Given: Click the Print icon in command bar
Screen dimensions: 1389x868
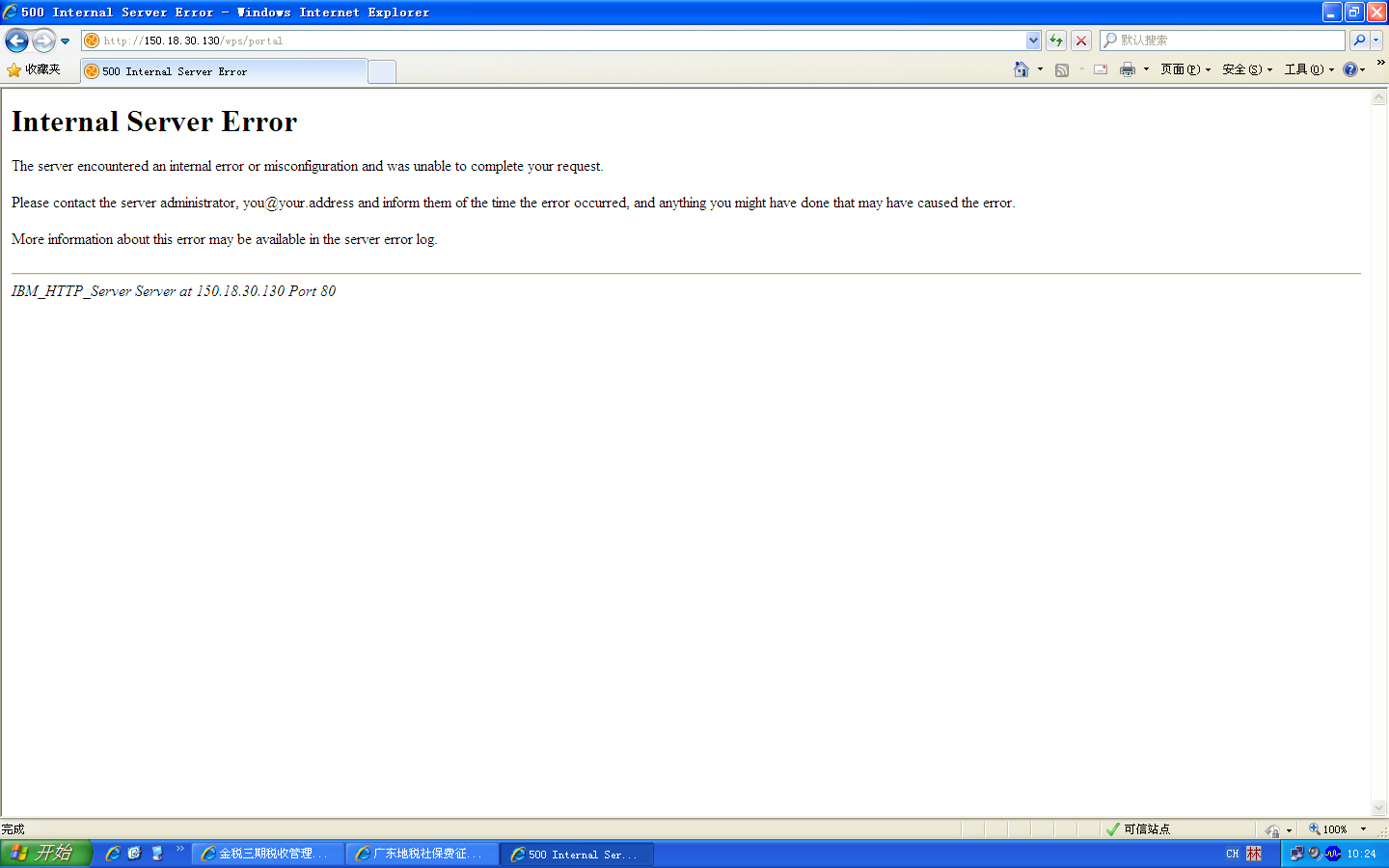Looking at the screenshot, I should [1127, 69].
